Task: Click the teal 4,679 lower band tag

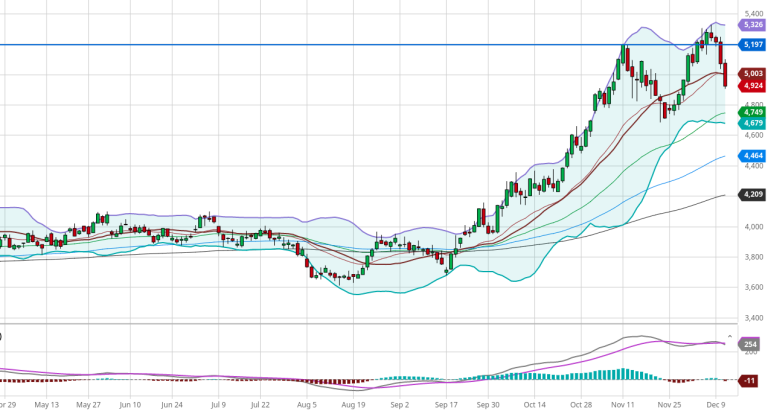Action: tap(751, 123)
